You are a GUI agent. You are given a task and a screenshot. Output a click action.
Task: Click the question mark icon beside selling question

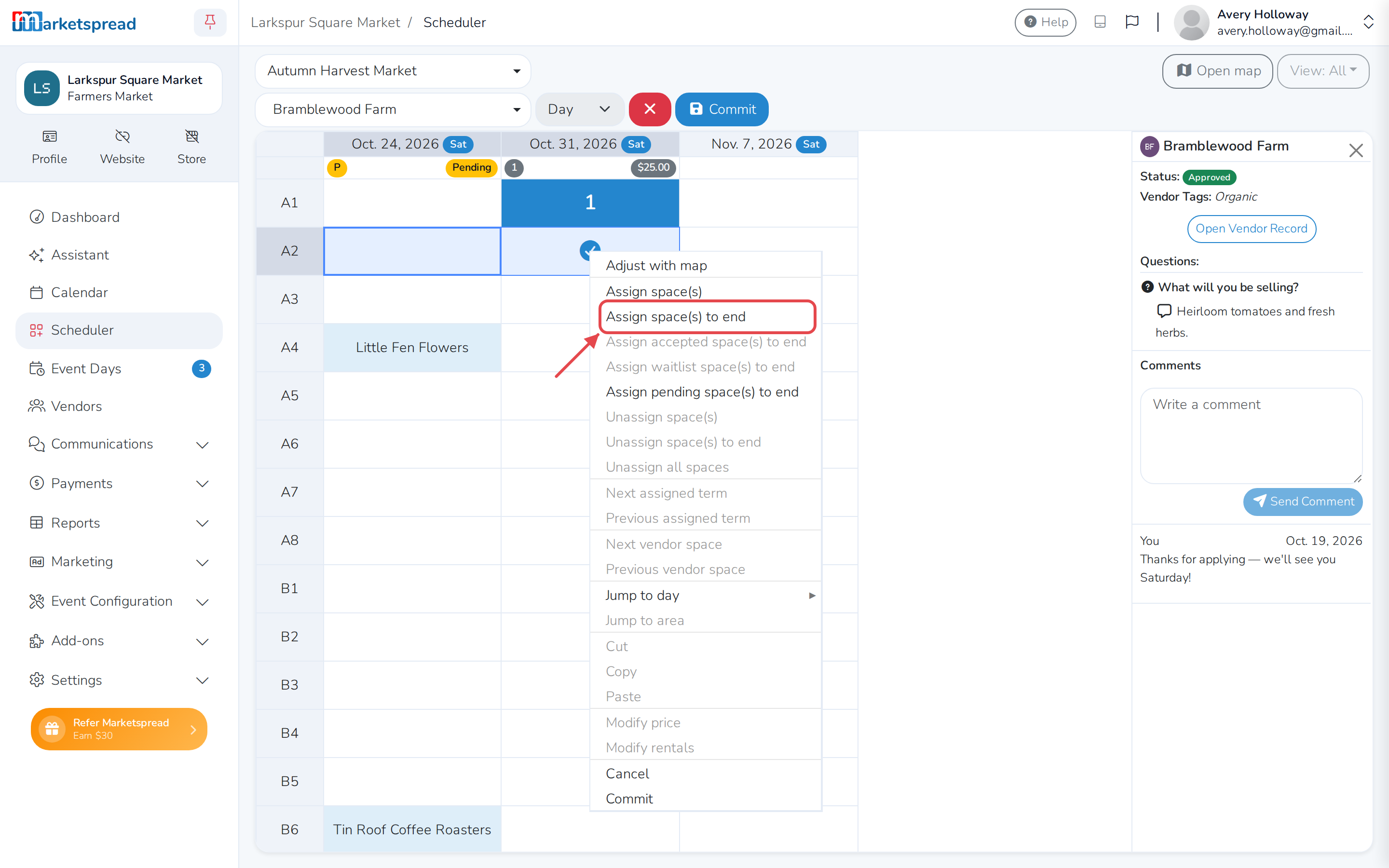(1147, 287)
